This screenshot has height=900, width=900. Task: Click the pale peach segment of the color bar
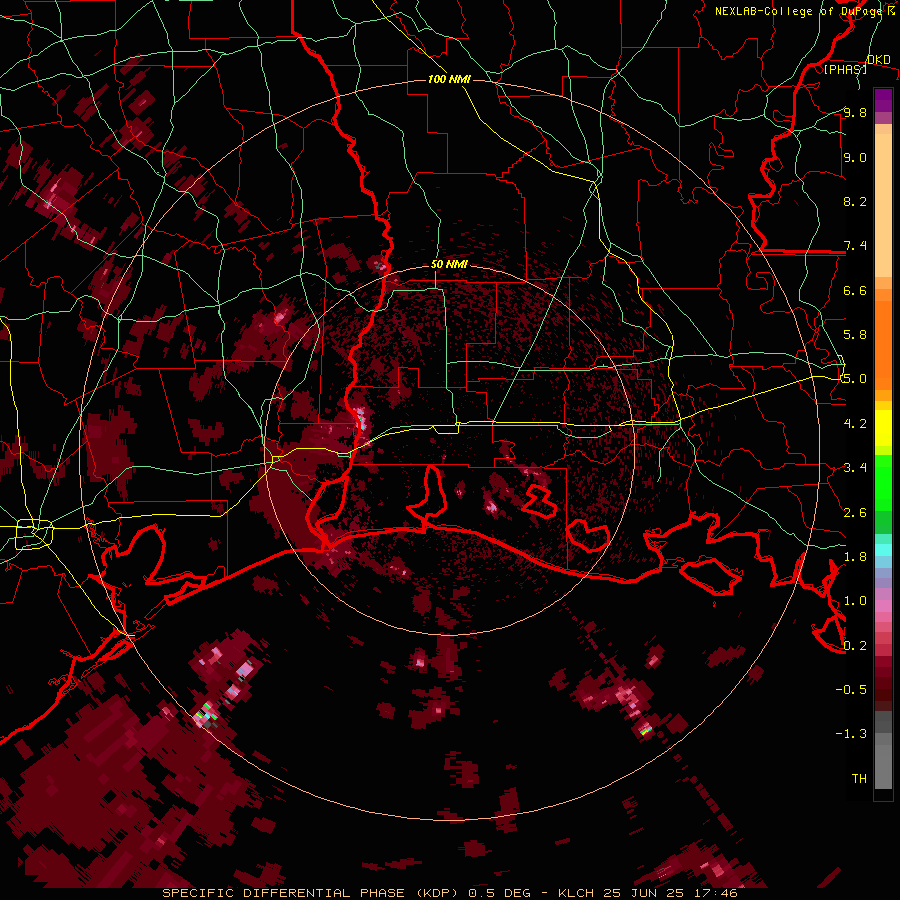pos(883,207)
